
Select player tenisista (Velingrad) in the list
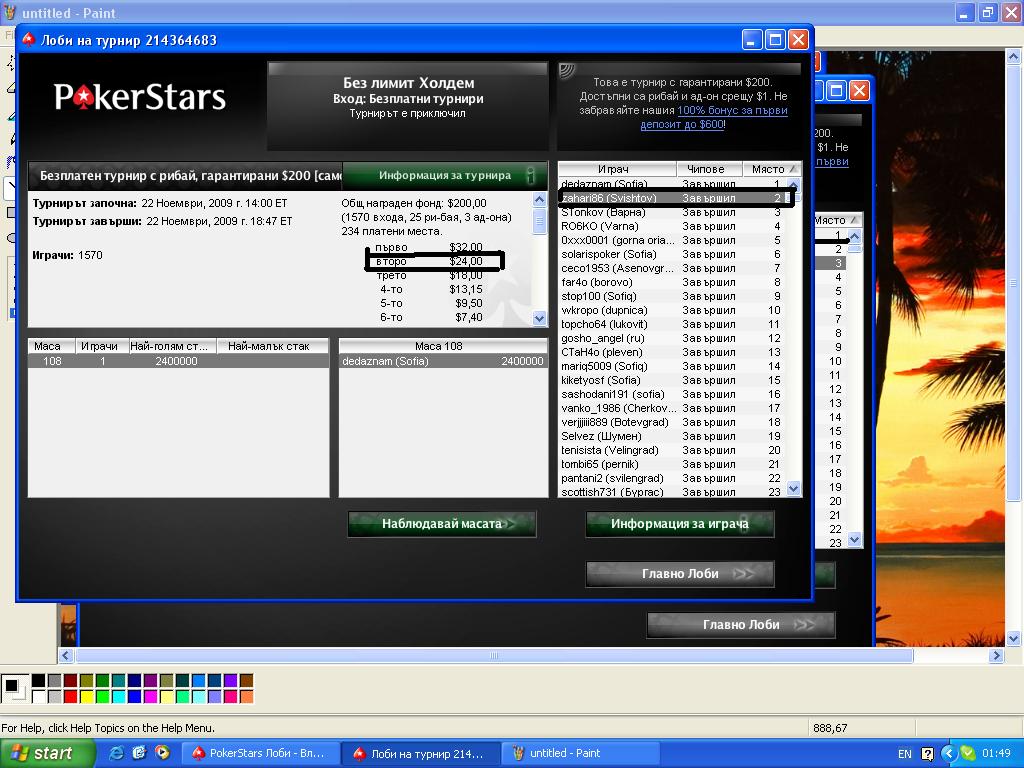point(671,450)
